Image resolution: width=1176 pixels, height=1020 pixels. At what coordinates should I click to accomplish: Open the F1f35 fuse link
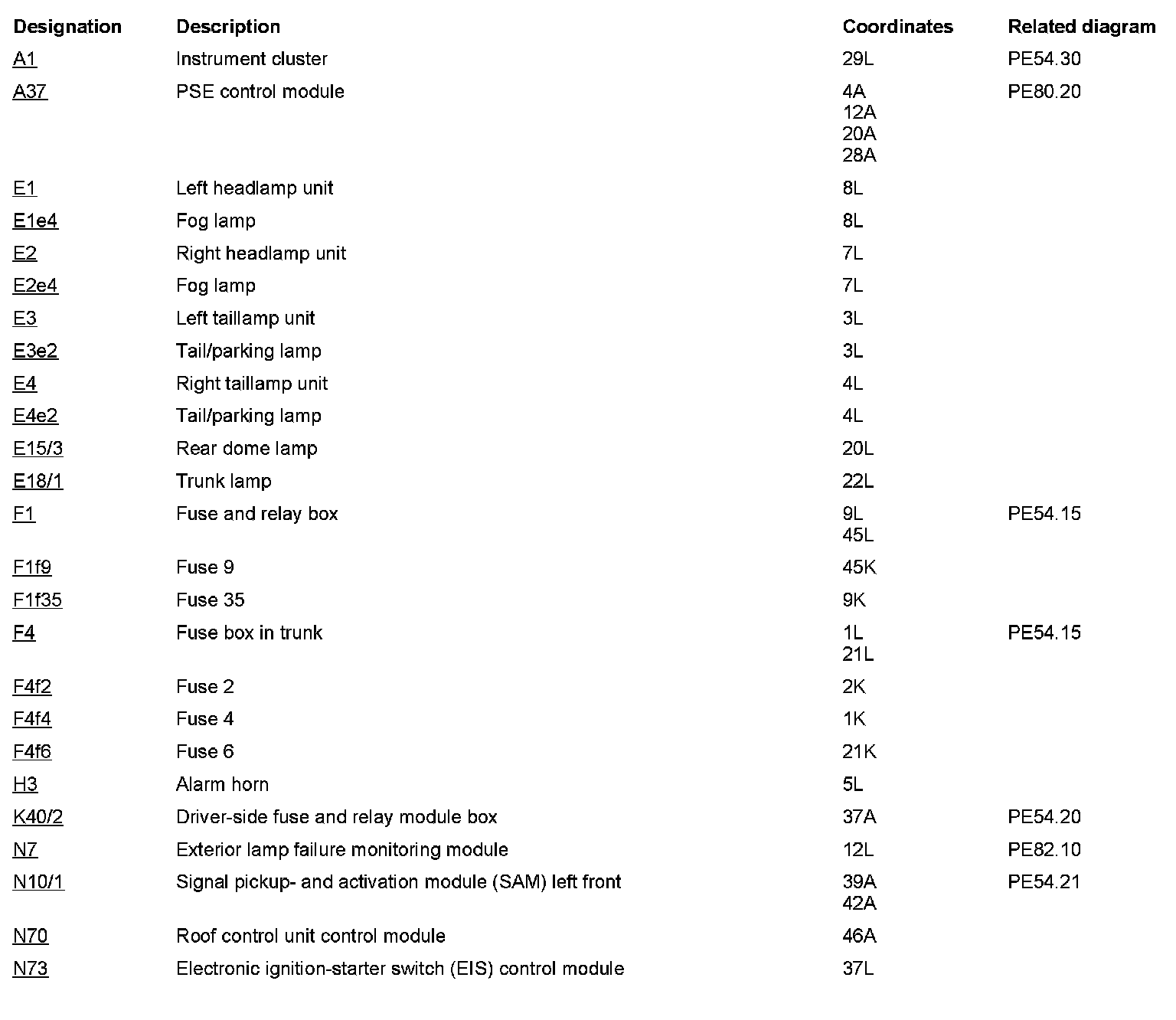(38, 600)
